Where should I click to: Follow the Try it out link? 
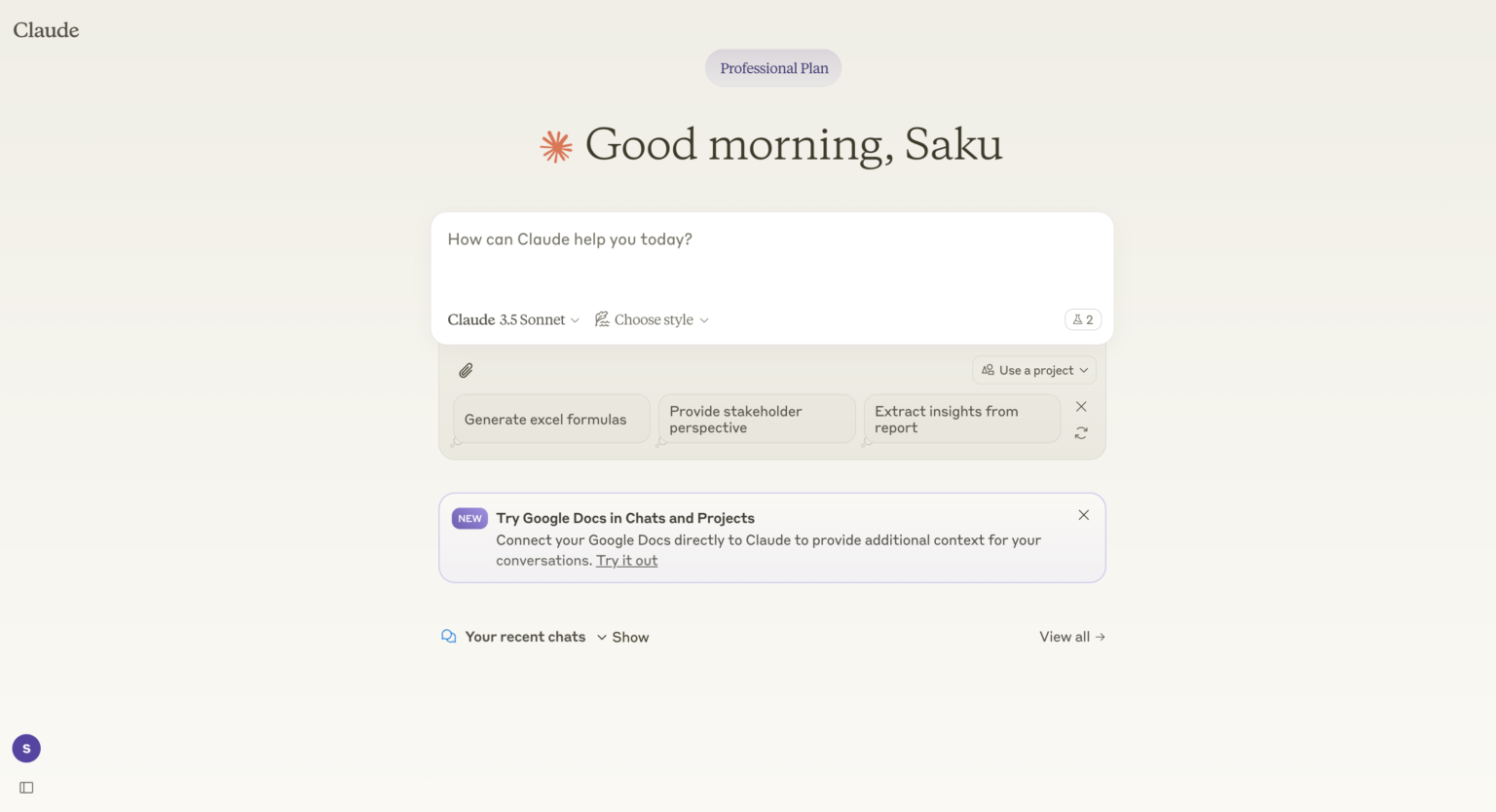click(626, 561)
